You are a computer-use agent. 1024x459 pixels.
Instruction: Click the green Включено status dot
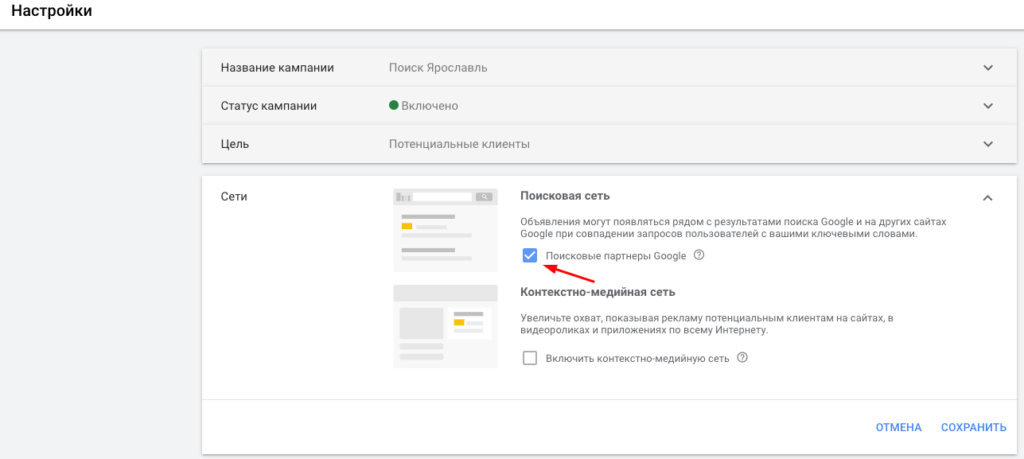pyautogui.click(x=394, y=105)
